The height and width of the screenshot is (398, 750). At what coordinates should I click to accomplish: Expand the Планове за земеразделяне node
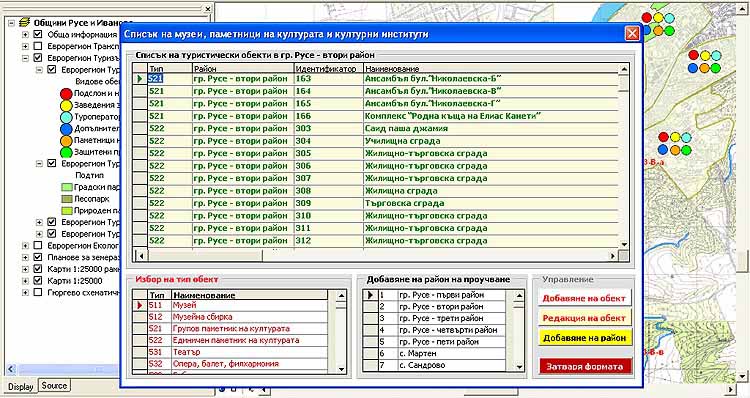point(25,257)
